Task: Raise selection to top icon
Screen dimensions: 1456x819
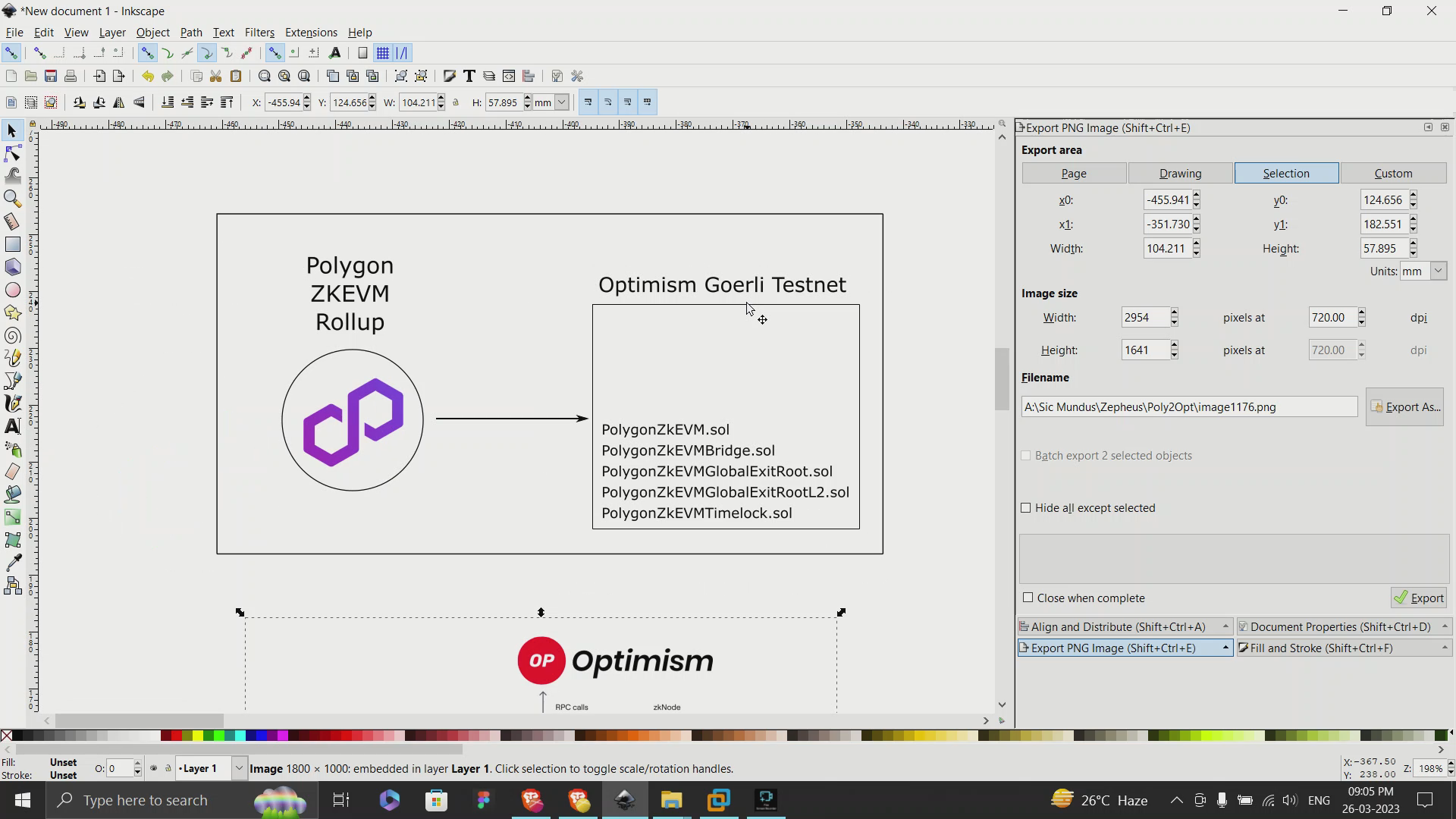Action: 227,102
